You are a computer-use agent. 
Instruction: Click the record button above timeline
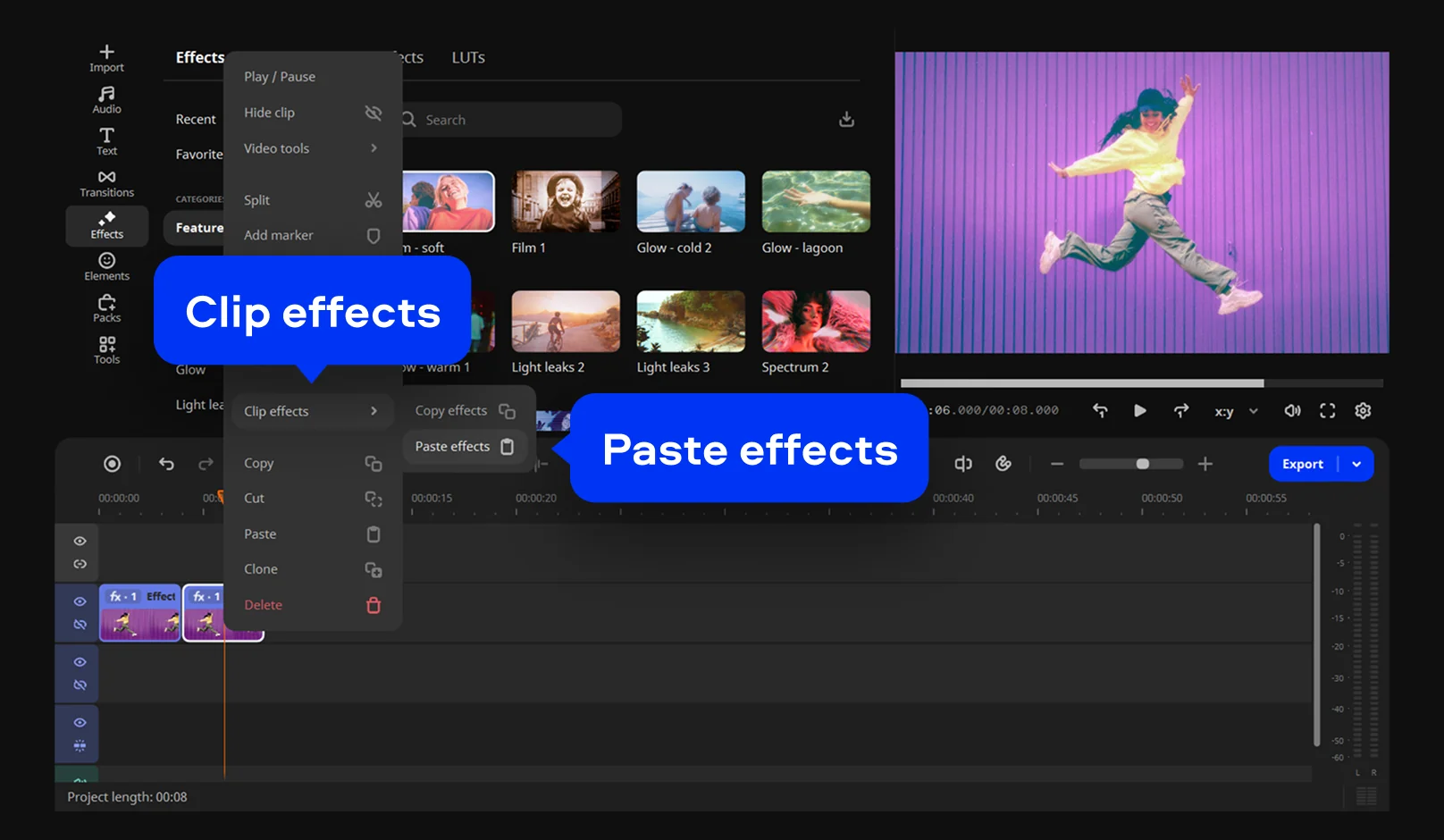click(x=112, y=464)
